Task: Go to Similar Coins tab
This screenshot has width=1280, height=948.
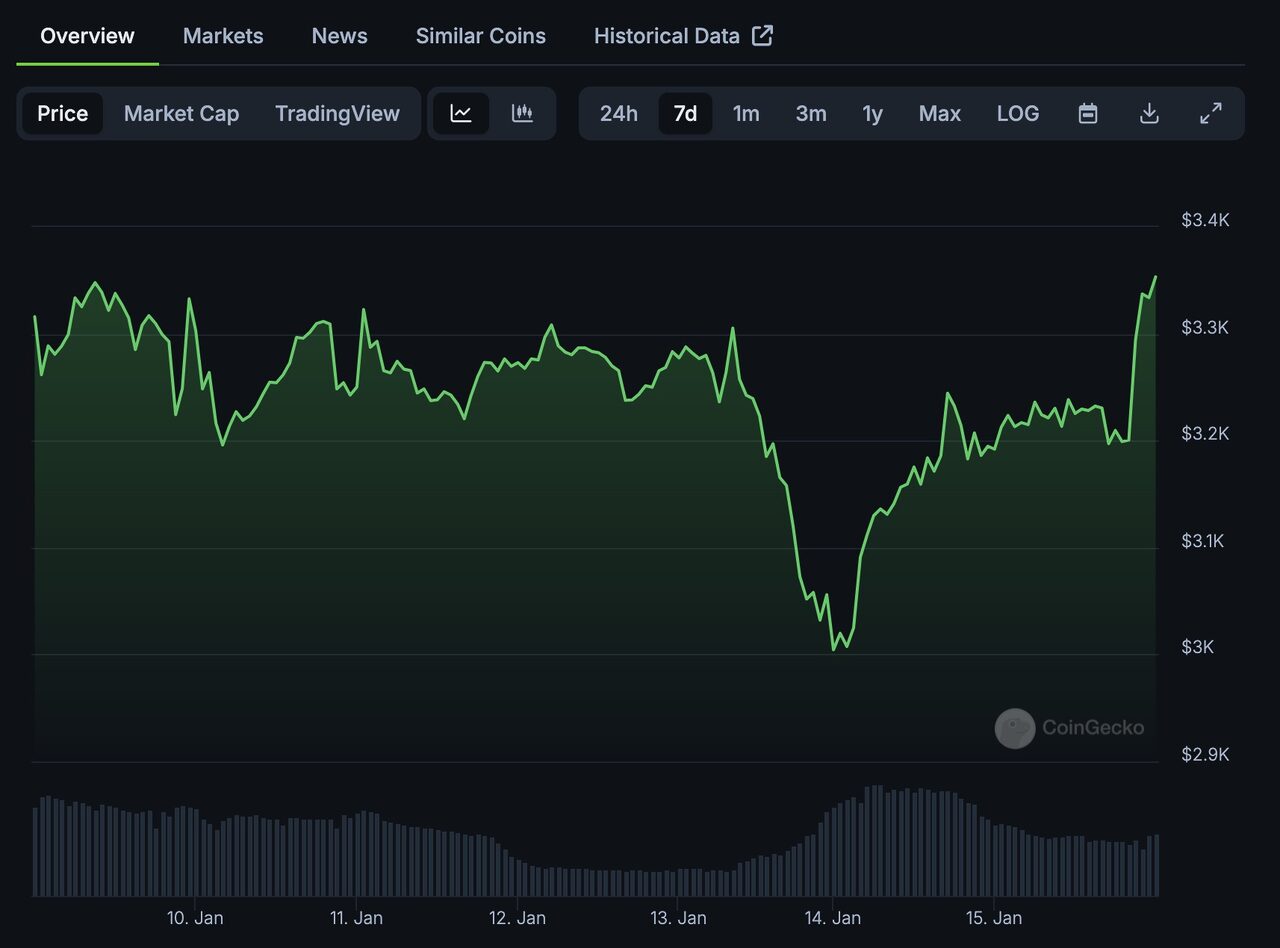Action: (x=481, y=36)
